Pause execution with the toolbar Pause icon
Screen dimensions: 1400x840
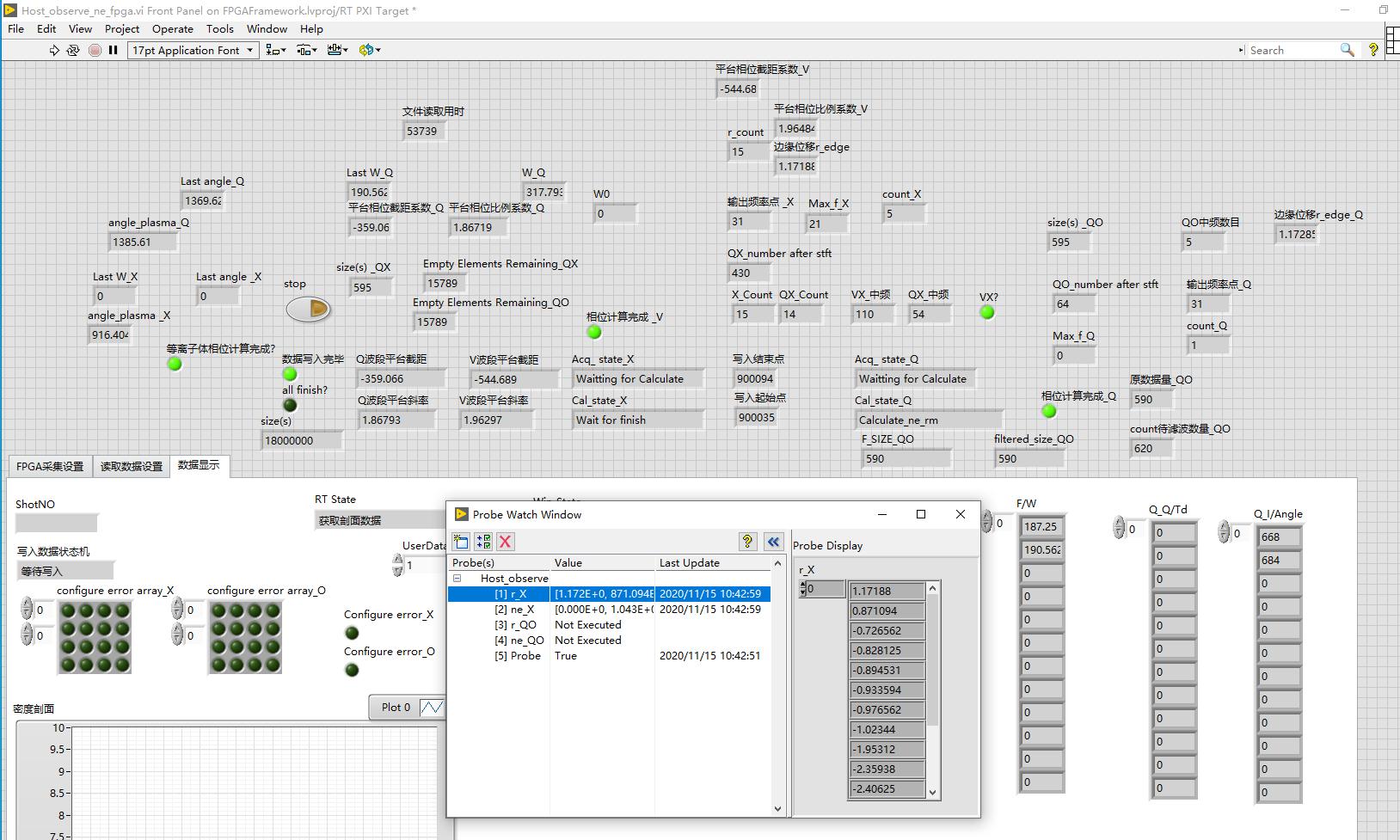(113, 51)
